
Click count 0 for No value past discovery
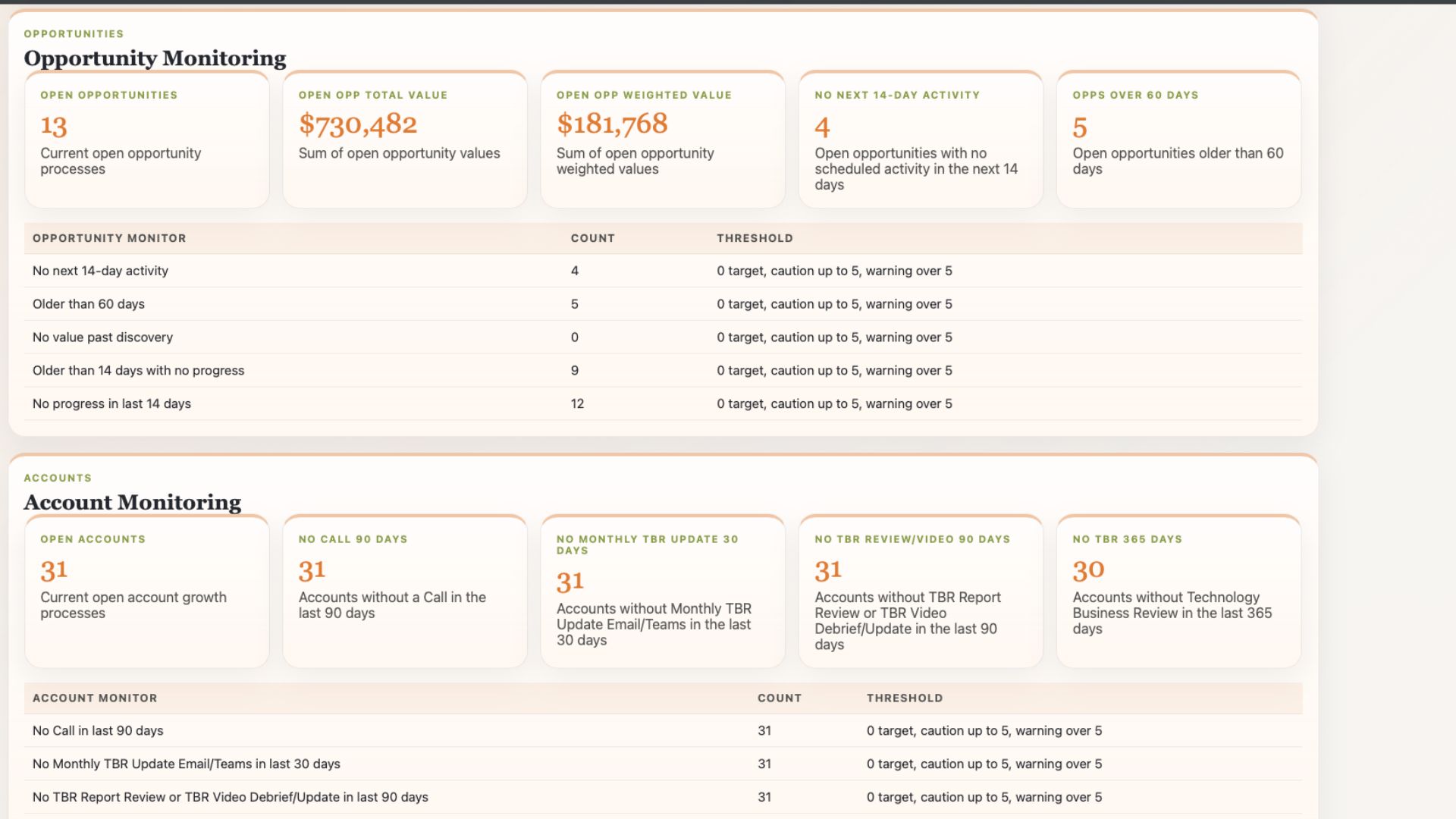575,337
